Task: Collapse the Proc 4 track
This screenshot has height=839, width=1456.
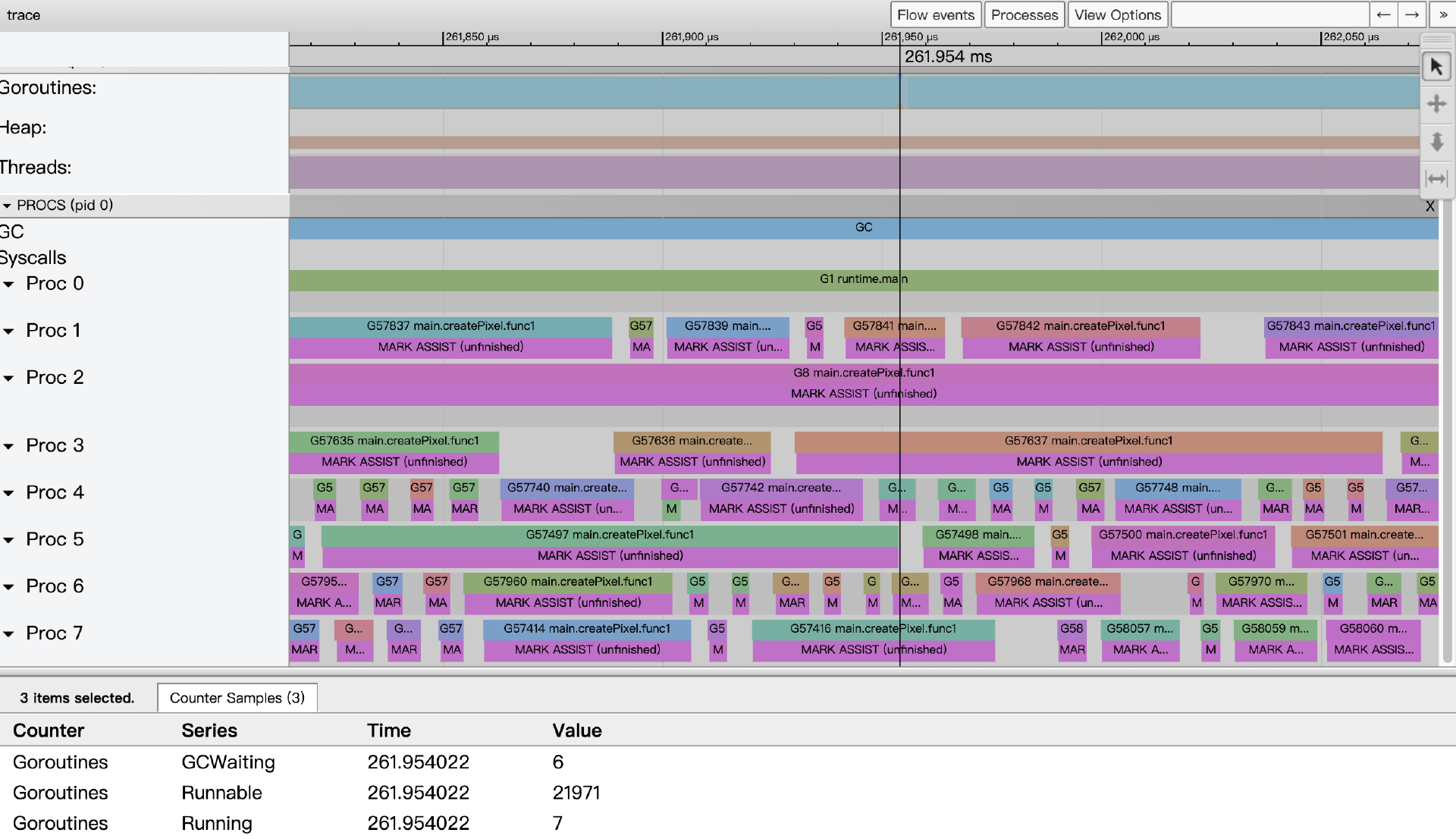Action: [9, 493]
